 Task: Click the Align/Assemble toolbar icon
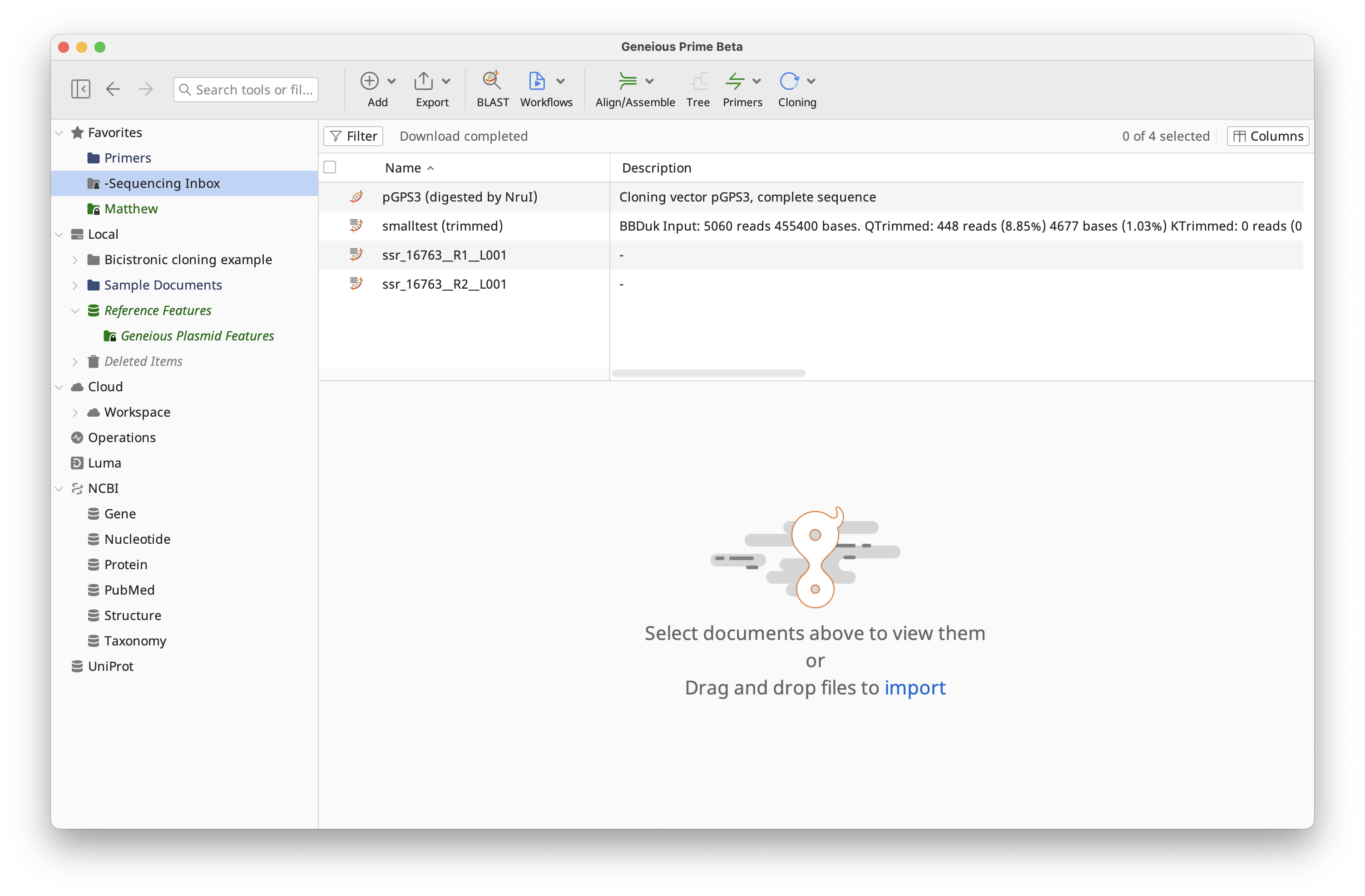click(628, 81)
